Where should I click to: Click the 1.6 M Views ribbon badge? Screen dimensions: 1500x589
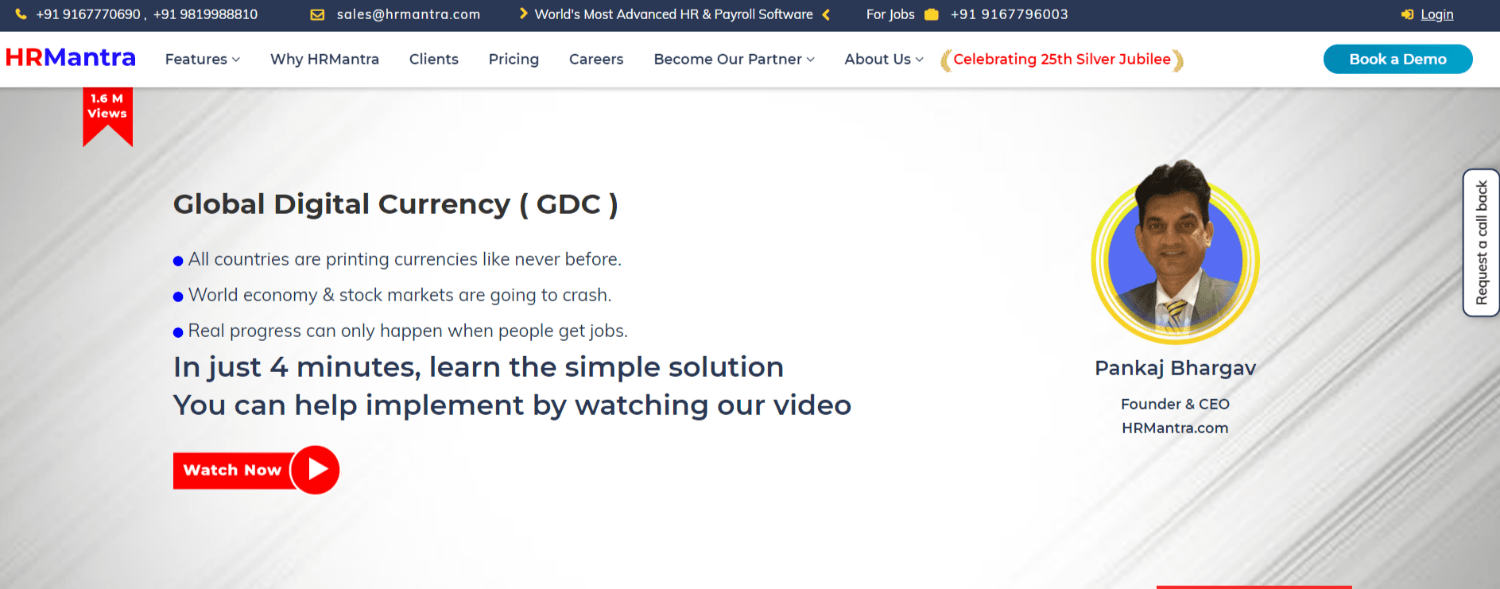point(107,113)
